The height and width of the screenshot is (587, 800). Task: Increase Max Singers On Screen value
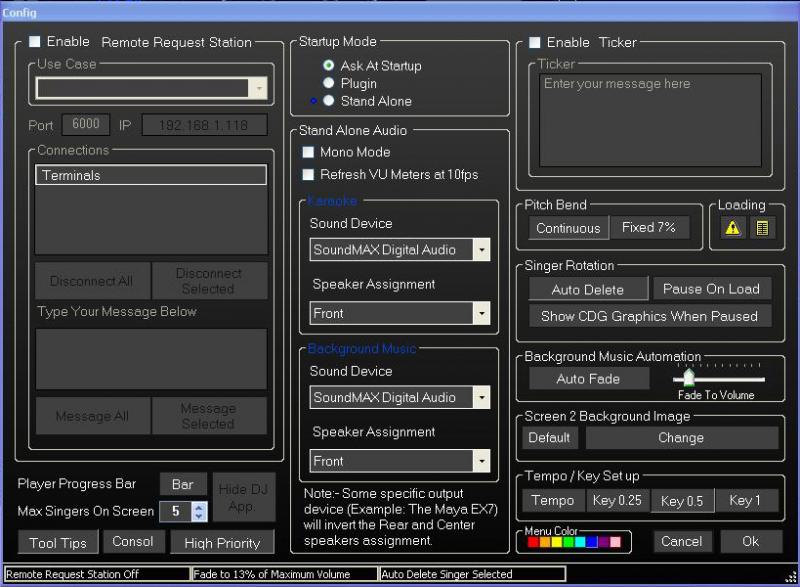click(199, 507)
